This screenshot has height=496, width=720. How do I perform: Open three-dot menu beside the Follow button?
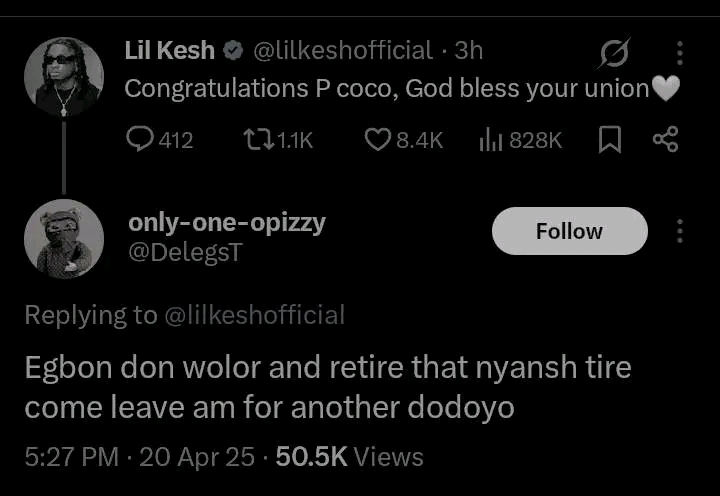[x=680, y=231]
